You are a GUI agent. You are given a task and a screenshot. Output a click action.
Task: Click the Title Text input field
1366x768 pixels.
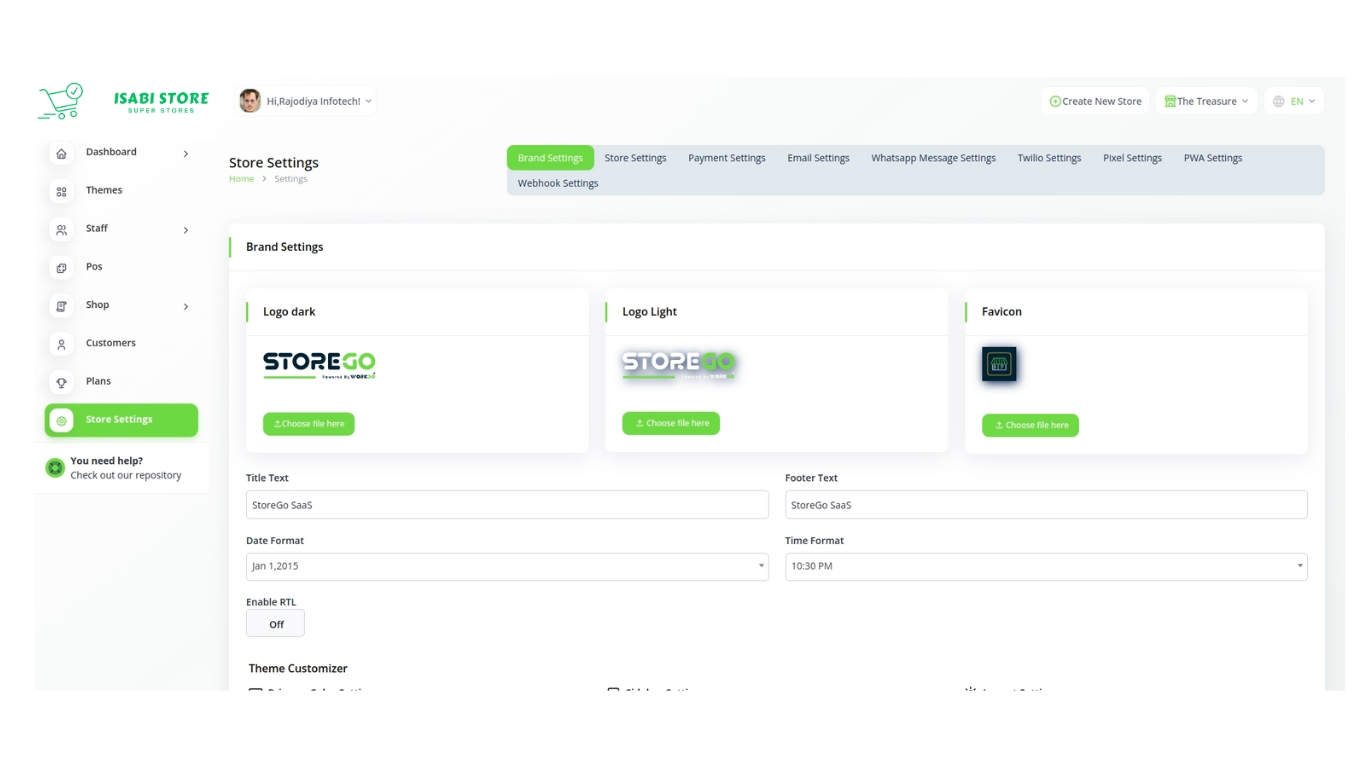point(507,505)
